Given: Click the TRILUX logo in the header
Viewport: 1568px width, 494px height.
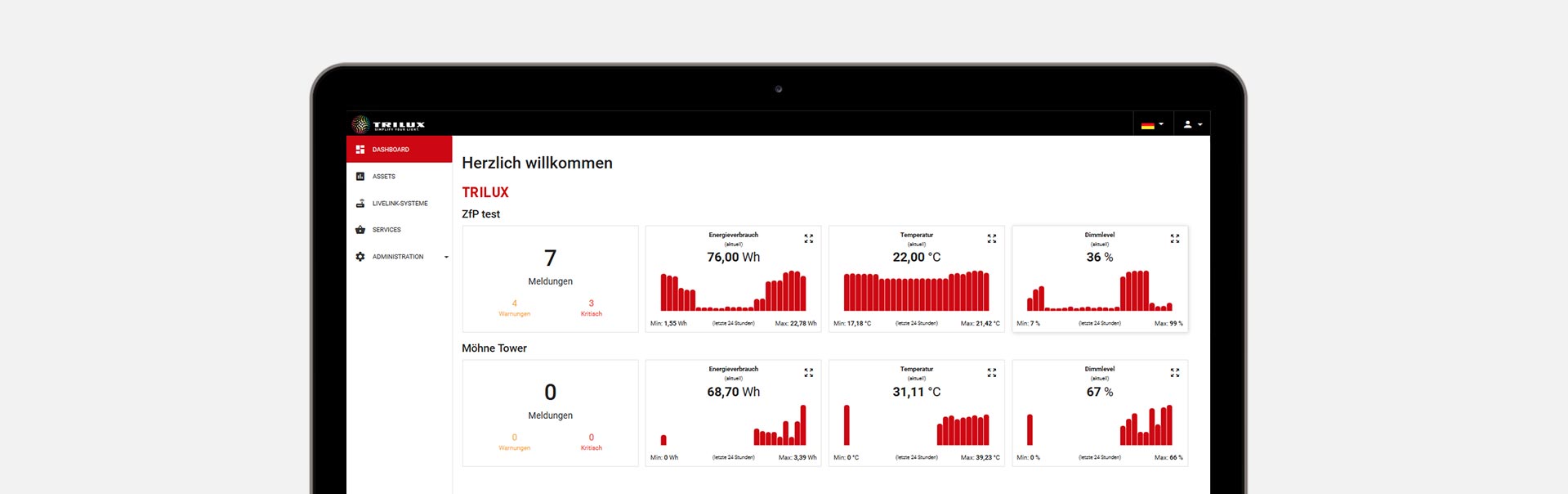Looking at the screenshot, I should [389, 124].
